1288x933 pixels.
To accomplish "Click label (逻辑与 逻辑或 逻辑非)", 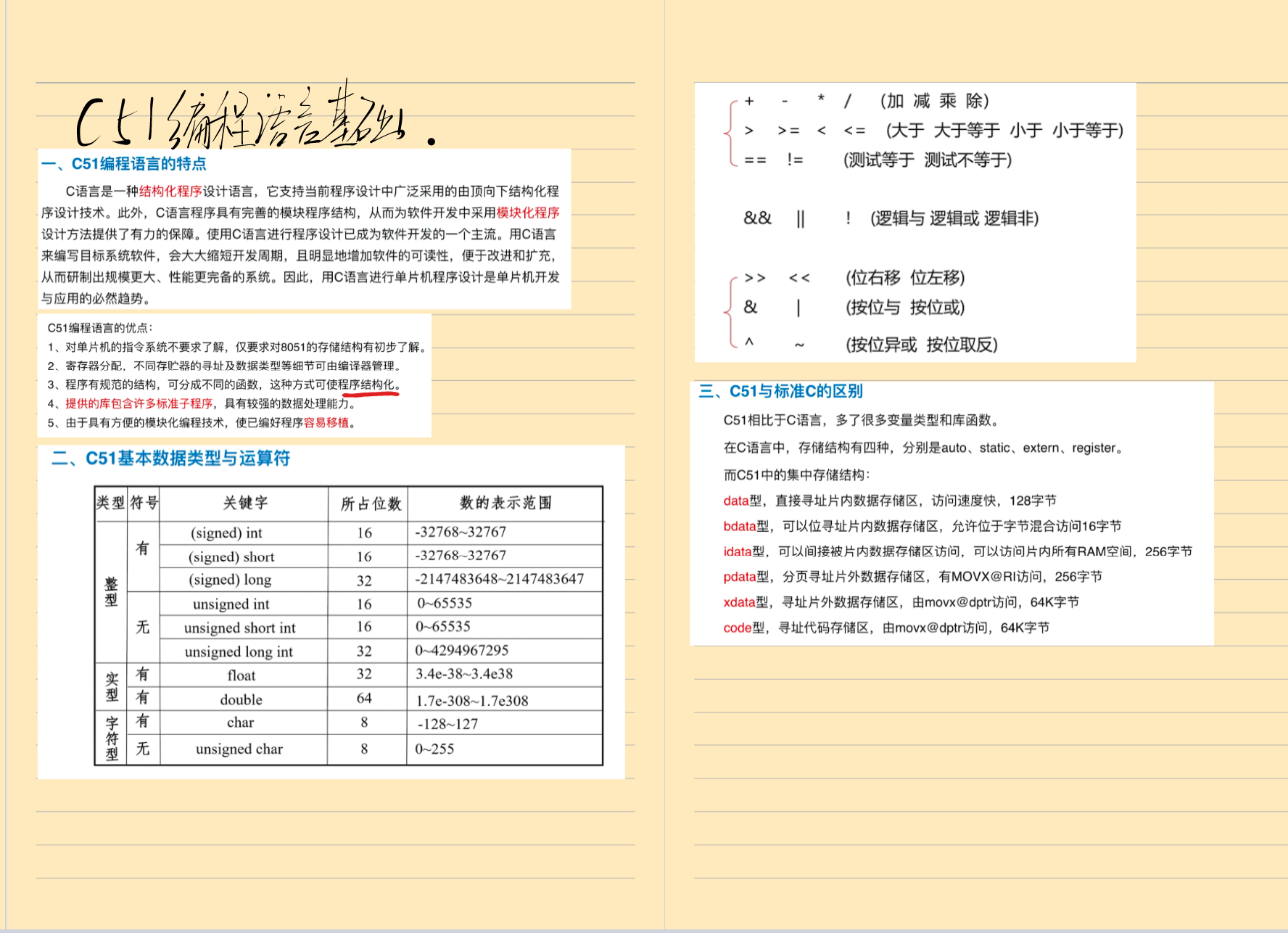I will click(954, 218).
